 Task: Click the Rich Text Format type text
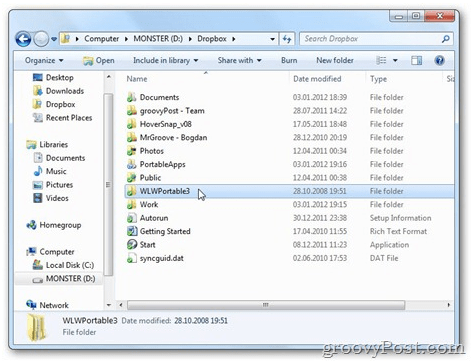tap(398, 231)
